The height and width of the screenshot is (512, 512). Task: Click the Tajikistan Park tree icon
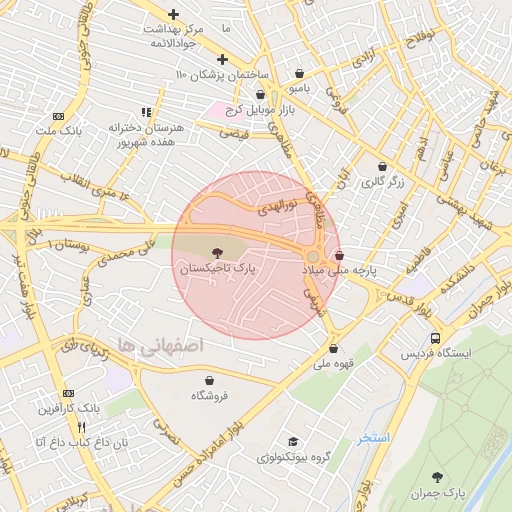pos(217,253)
